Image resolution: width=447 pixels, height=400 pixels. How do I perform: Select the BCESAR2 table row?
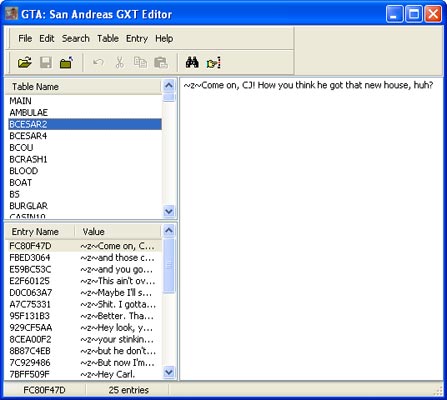coord(85,124)
